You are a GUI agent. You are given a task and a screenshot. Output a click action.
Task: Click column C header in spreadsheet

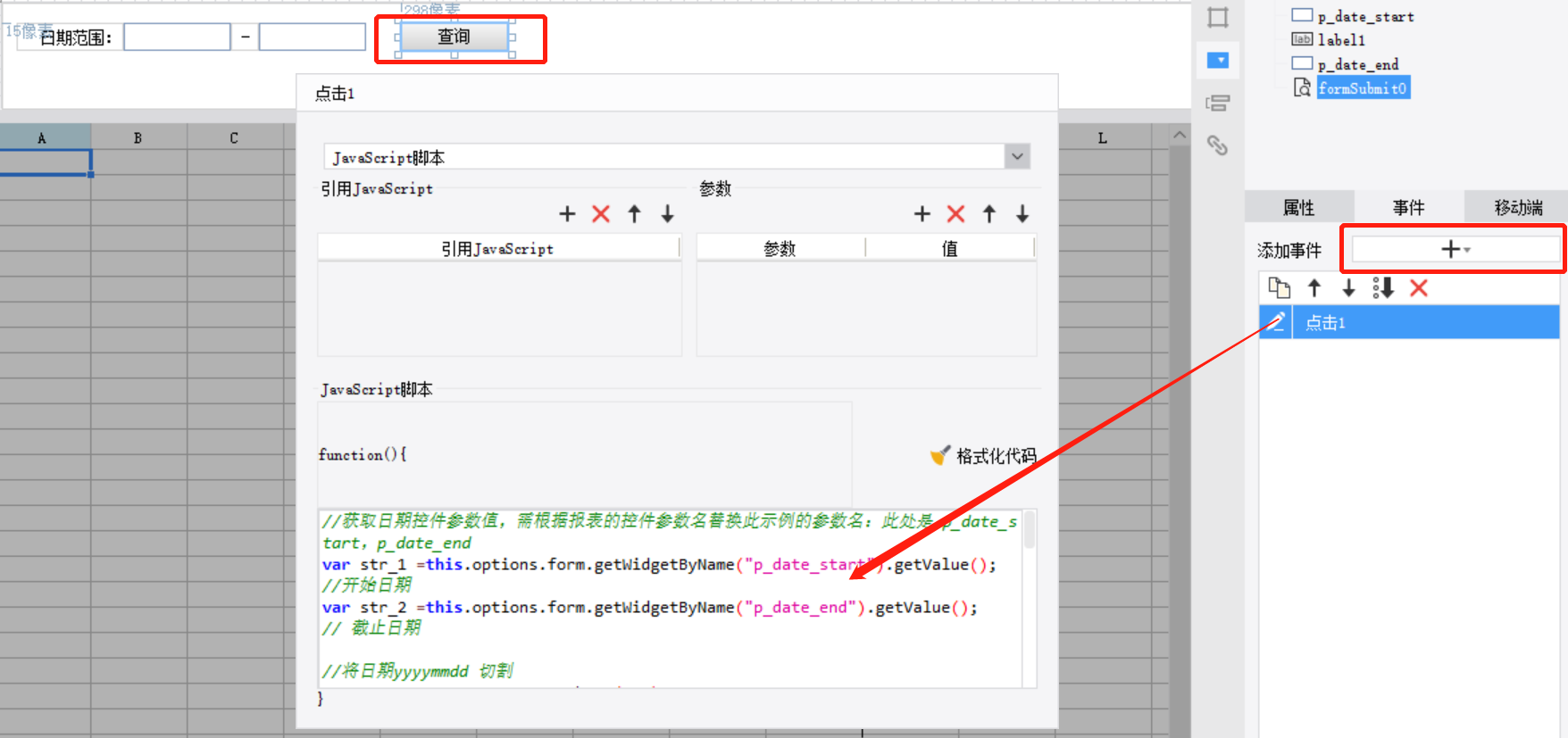pyautogui.click(x=234, y=137)
